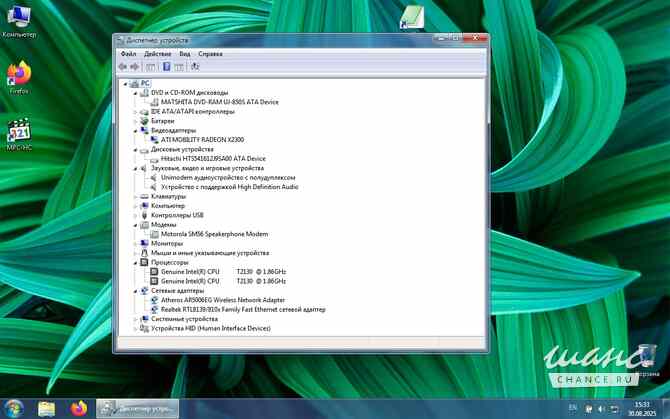Collapse the DVD и CD-ROM дисководы branch
The height and width of the screenshot is (419, 670).
(x=135, y=93)
